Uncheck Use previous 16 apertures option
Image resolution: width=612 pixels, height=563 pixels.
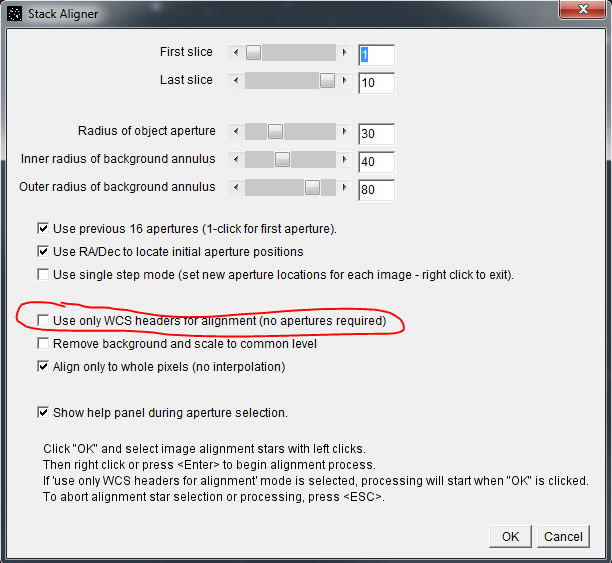click(43, 228)
